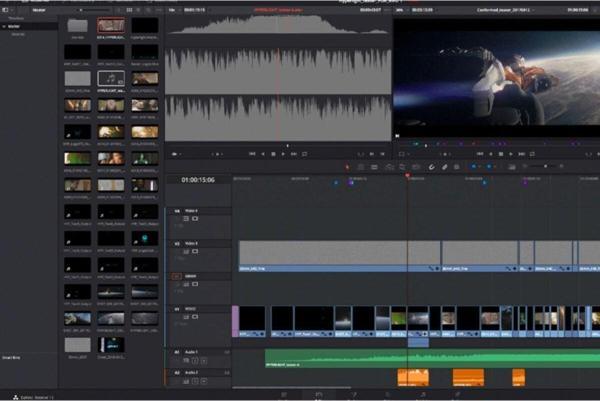Toggle position lock in edit toolbar
600x401 pixels.
[x=457, y=167]
